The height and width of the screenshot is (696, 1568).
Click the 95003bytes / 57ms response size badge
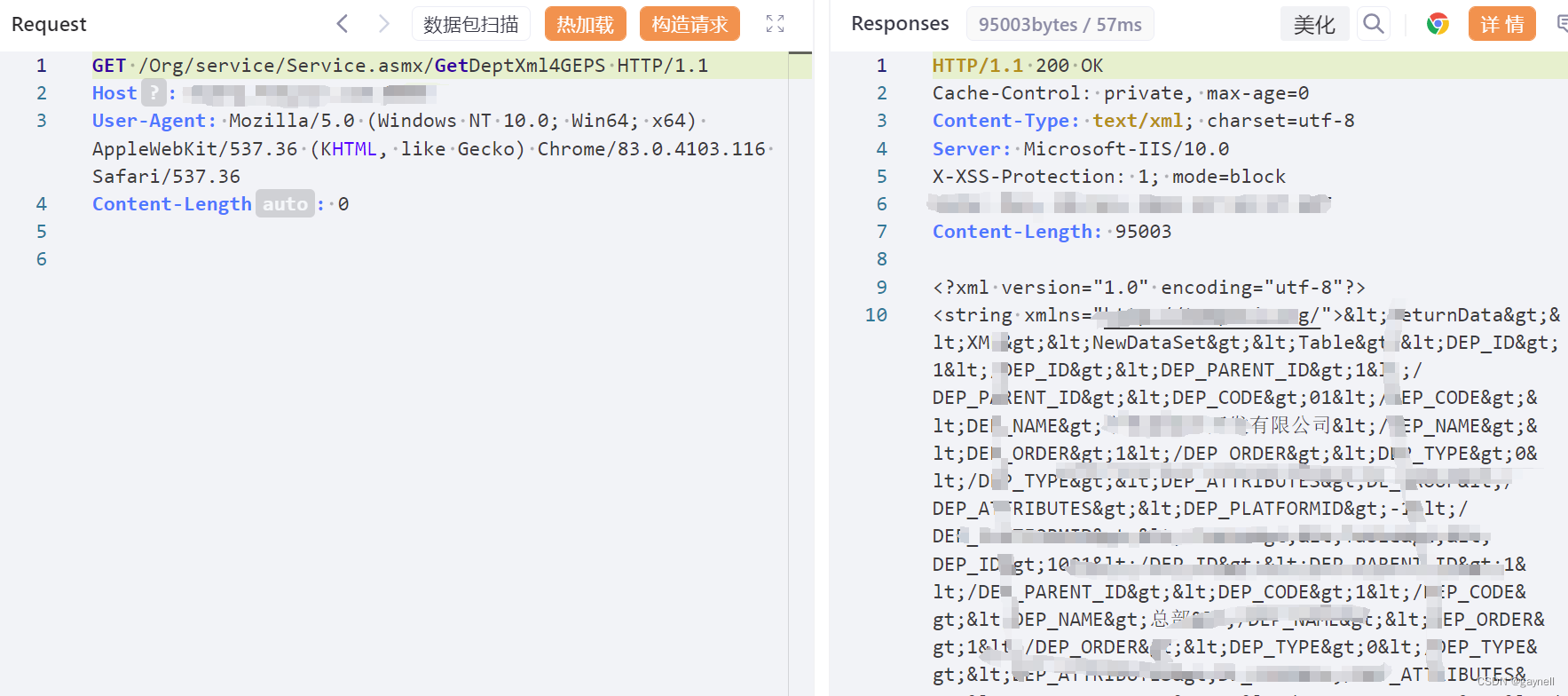click(x=1060, y=24)
